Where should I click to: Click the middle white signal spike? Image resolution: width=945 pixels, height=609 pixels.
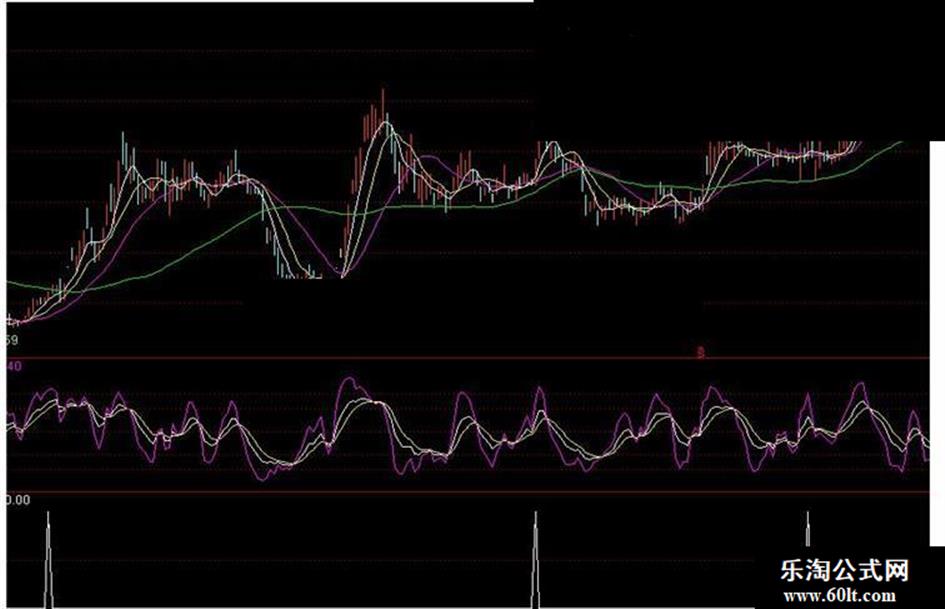(536, 560)
